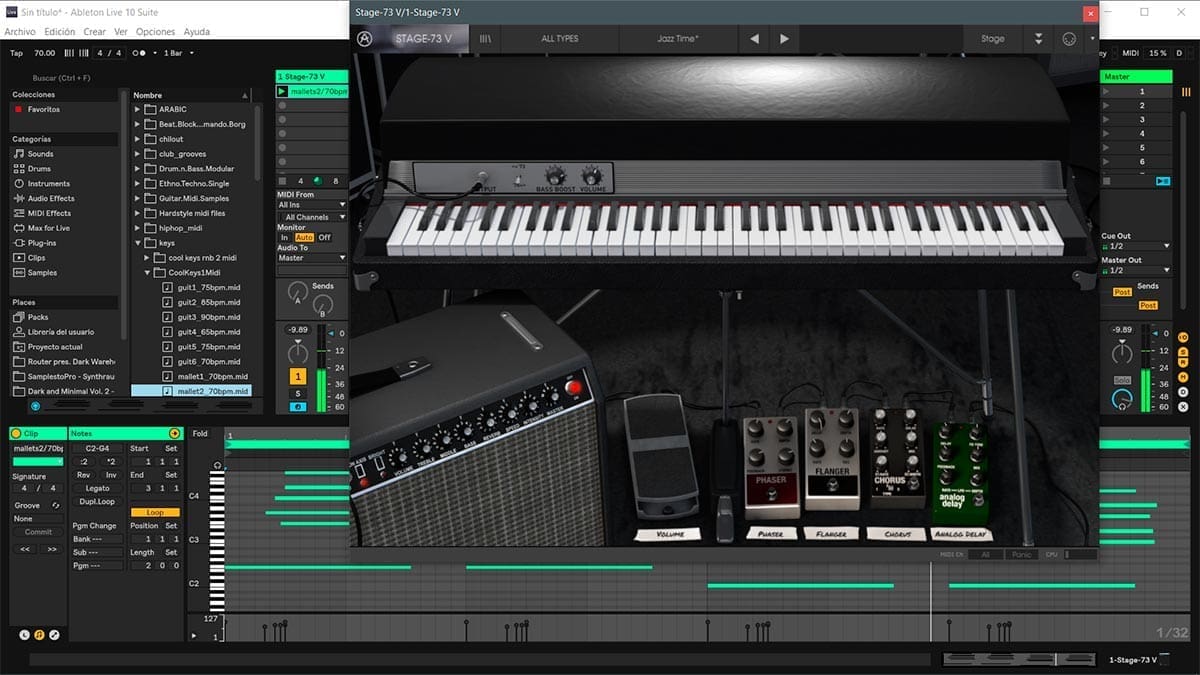Viewport: 1200px width, 675px height.
Task: Expand the ARABIC folder
Action: tap(138, 110)
